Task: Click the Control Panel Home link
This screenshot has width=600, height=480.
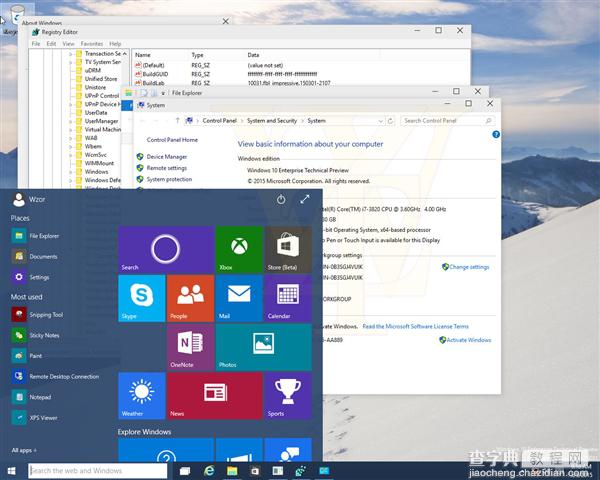Action: point(172,140)
